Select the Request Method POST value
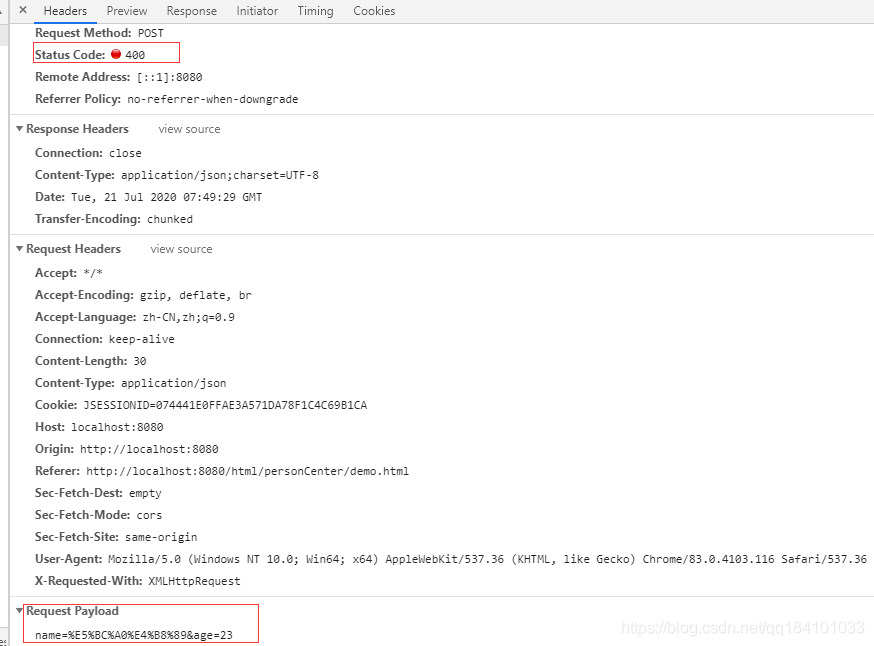Image resolution: width=874 pixels, height=646 pixels. click(150, 33)
